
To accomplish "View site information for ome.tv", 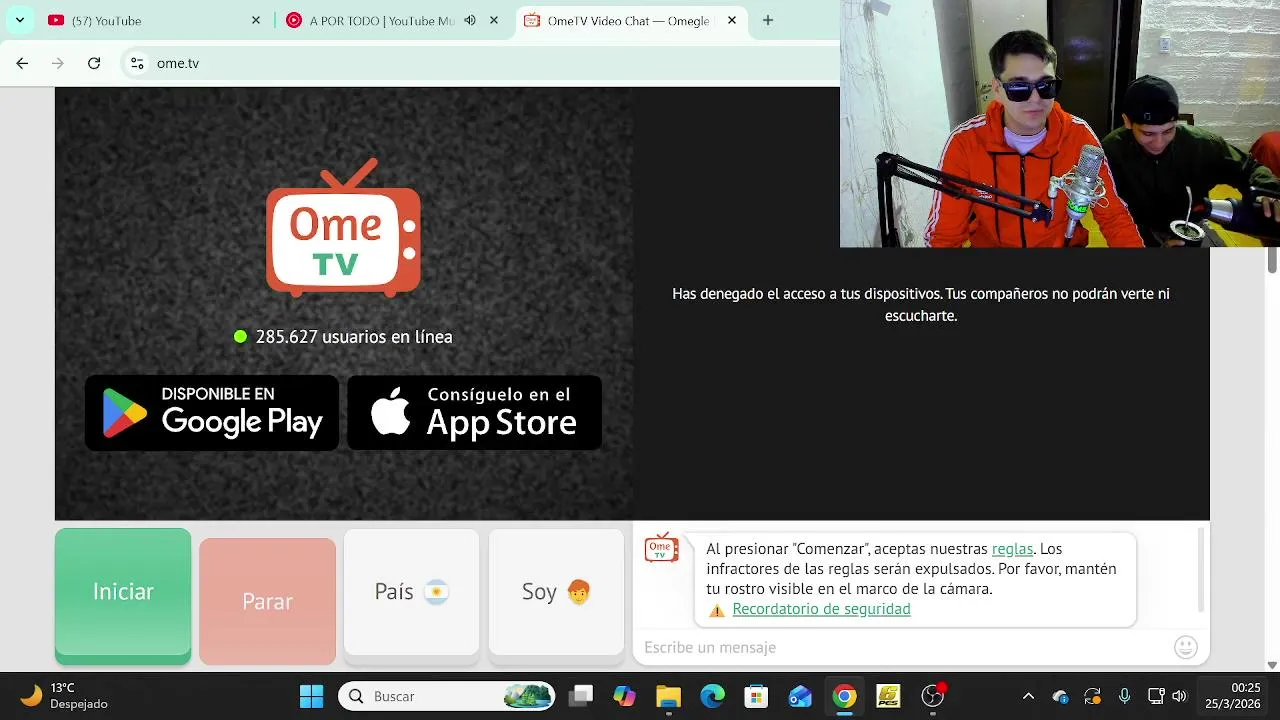I will coord(137,63).
